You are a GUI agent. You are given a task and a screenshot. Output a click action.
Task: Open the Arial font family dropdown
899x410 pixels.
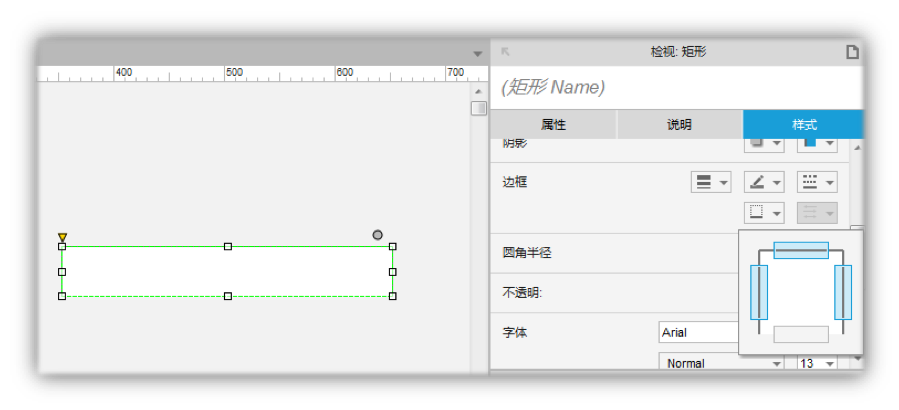click(698, 333)
